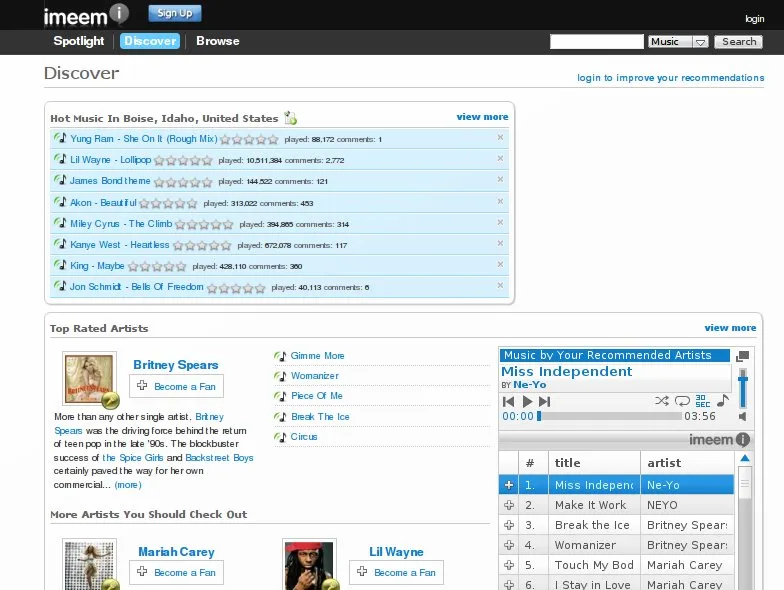Remove Jon Schmidt - Bells Of Freedom row

(500, 285)
